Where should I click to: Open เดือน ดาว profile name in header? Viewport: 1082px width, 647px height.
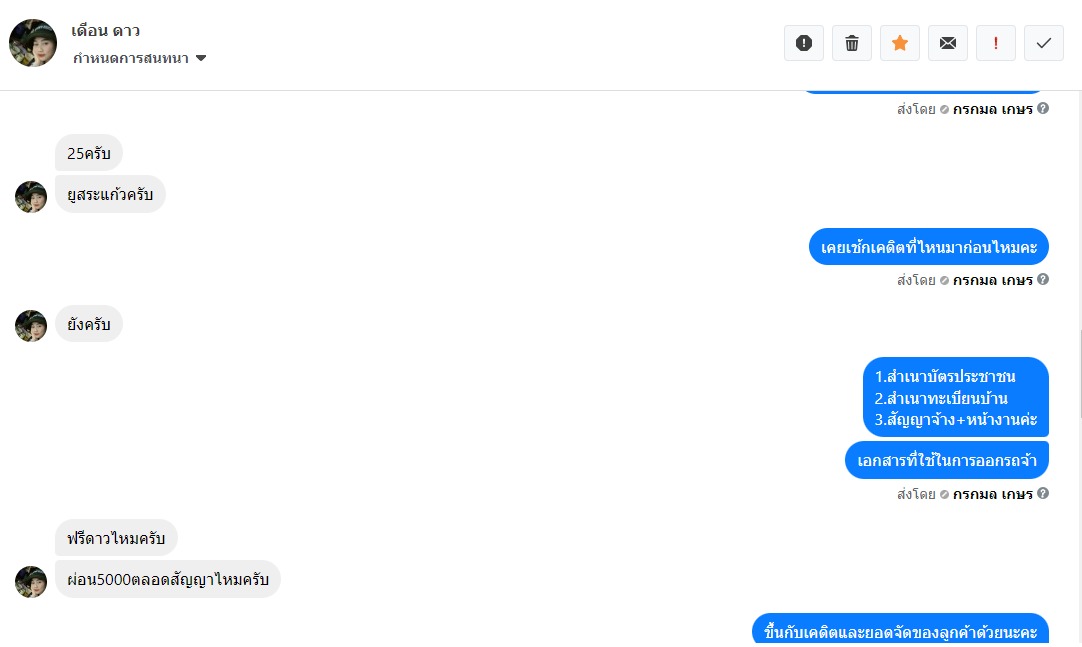tap(106, 30)
